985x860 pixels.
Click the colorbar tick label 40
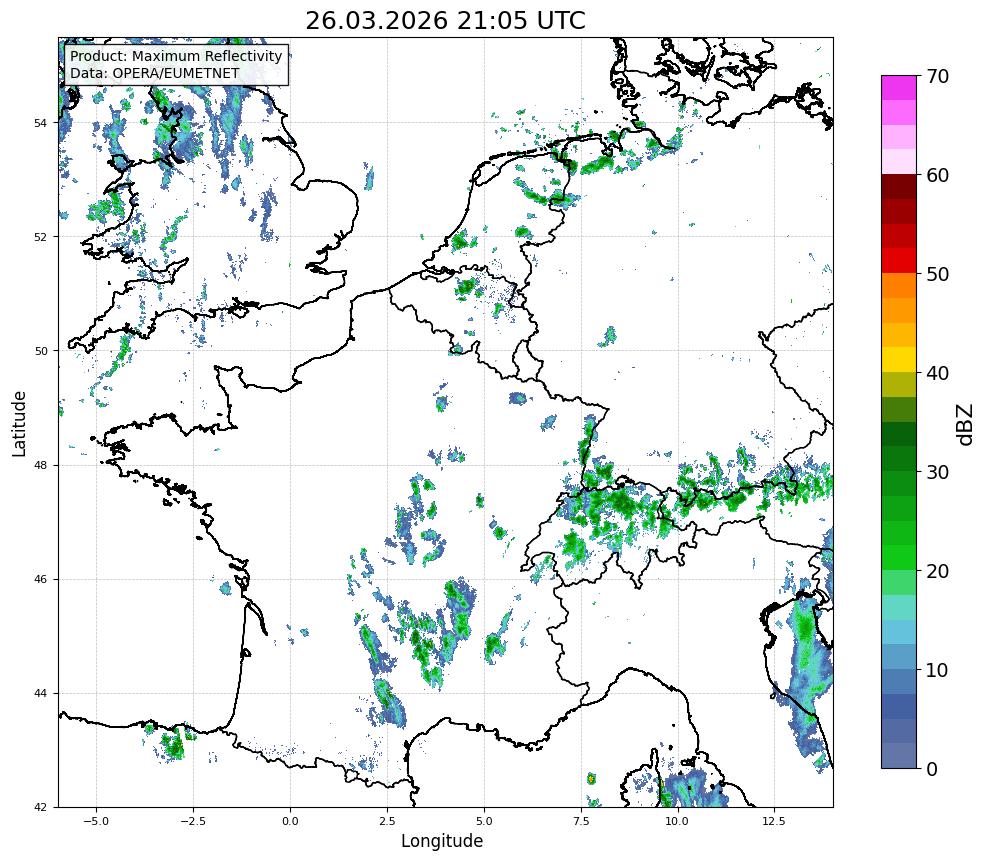(x=937, y=373)
